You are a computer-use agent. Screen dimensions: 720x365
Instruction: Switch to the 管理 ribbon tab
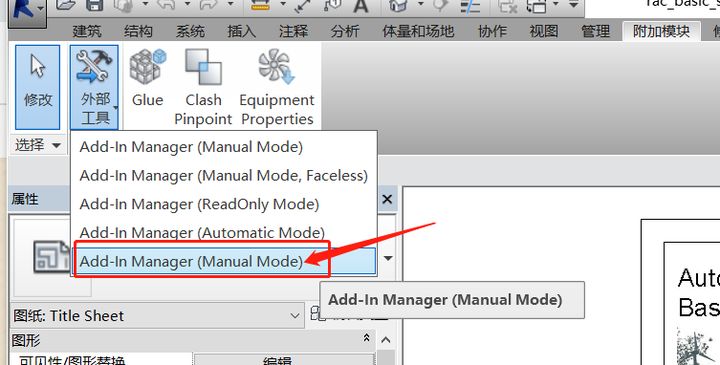click(596, 31)
